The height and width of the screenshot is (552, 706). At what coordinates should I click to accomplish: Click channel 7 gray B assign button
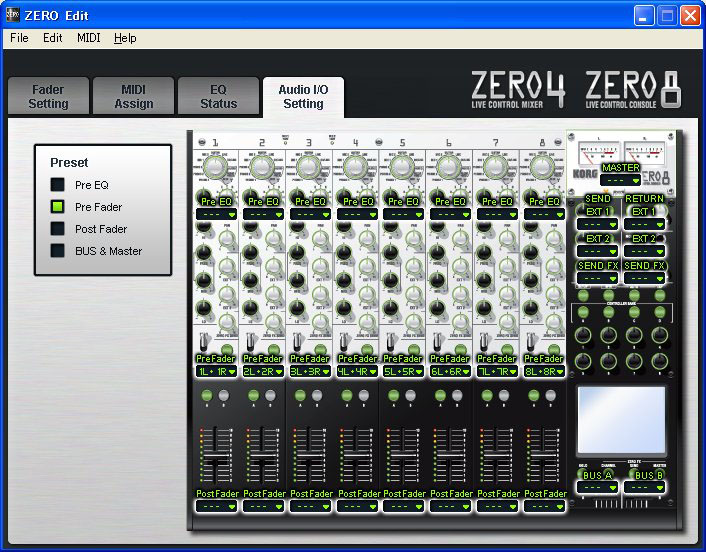[x=504, y=396]
